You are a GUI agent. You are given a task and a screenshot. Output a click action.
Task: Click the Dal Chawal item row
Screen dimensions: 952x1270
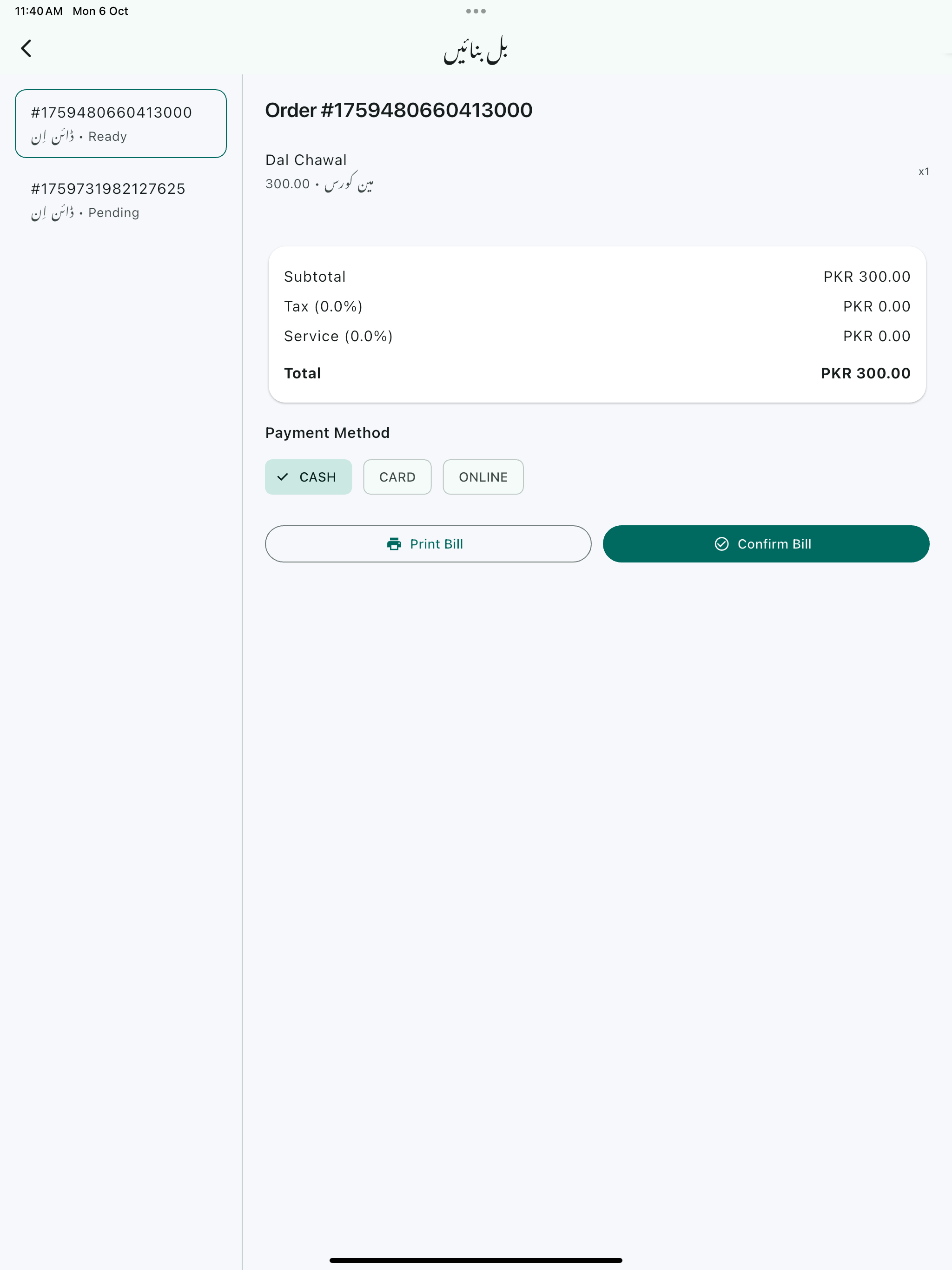(x=596, y=172)
